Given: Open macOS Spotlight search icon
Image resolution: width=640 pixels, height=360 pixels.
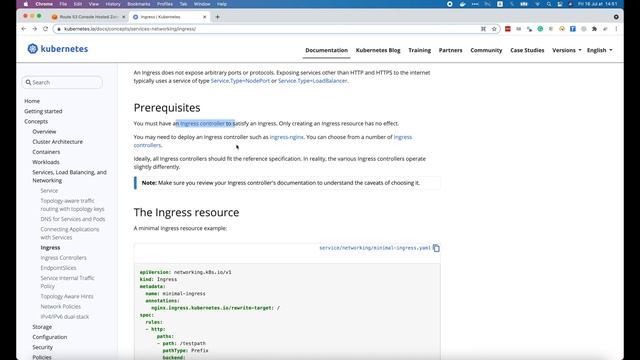Looking at the screenshot, I should point(549,4).
